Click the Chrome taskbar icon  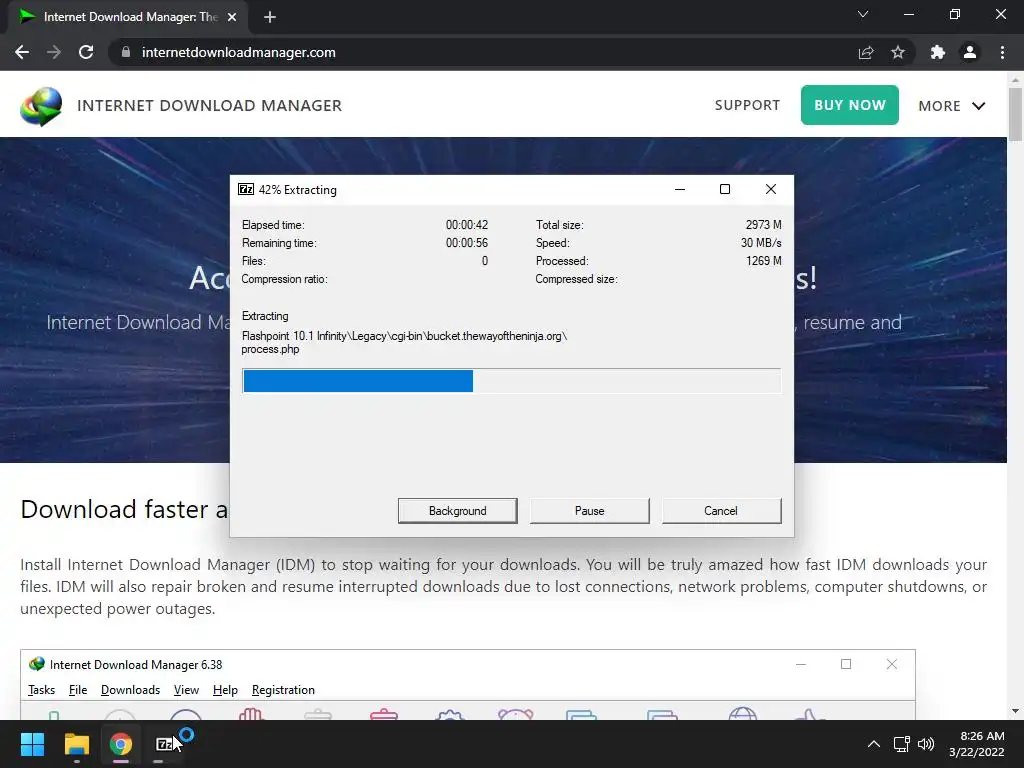pos(120,744)
